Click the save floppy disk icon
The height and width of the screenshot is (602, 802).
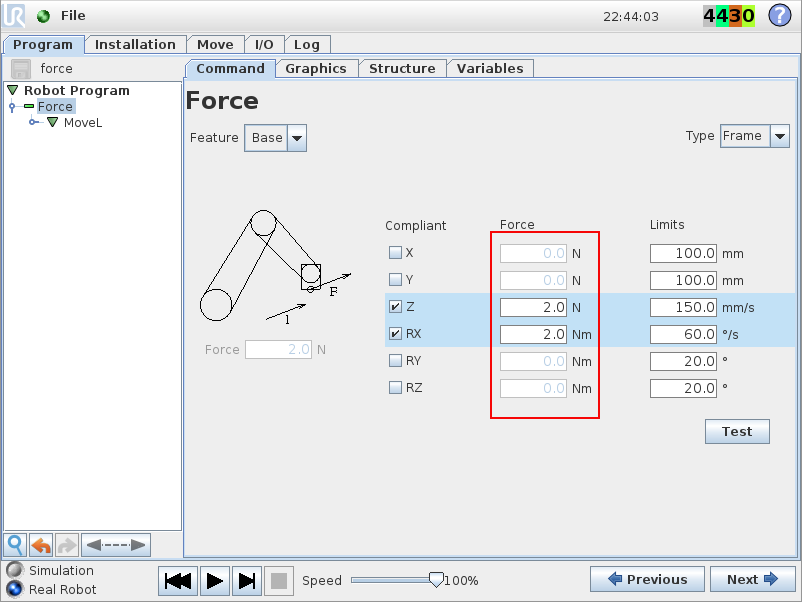pos(21,69)
